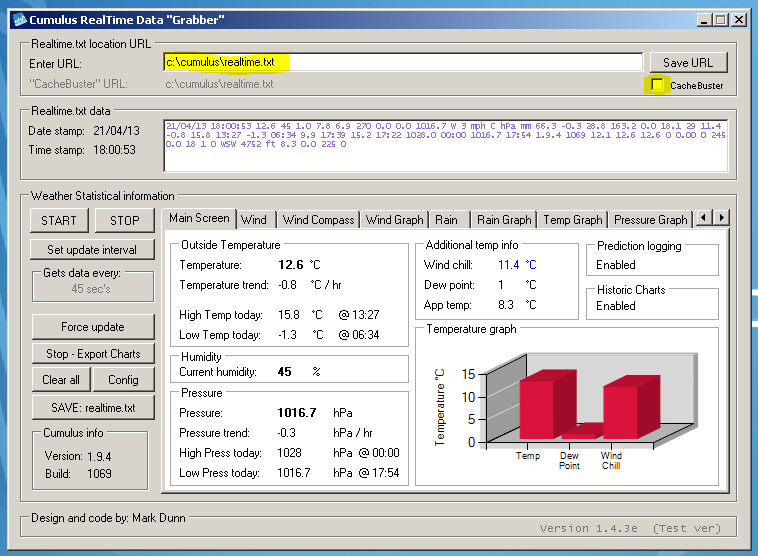The height and width of the screenshot is (556, 758).
Task: Click the Clear all button
Action: [x=61, y=380]
